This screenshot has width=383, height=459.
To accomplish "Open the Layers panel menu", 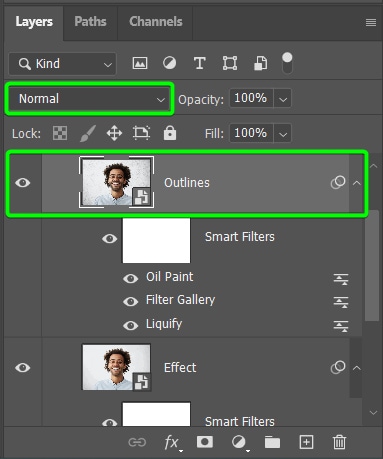I will (371, 22).
